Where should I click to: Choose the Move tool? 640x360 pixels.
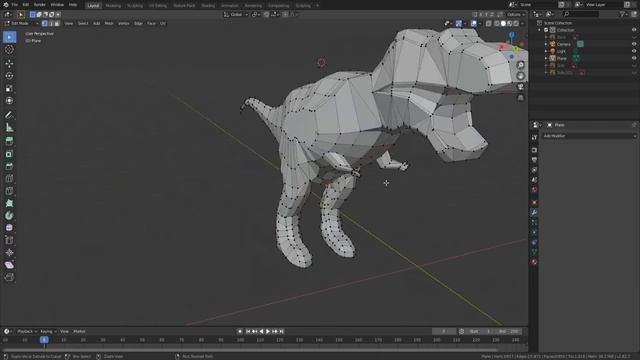tap(9, 63)
